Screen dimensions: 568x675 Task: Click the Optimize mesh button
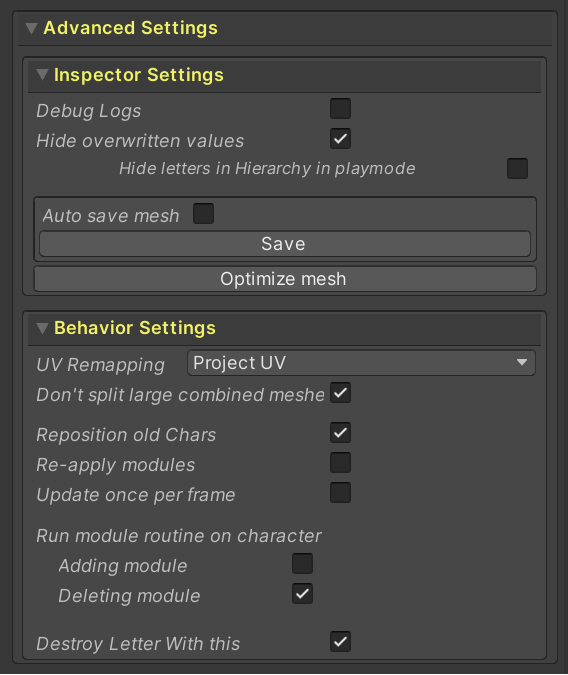click(x=285, y=279)
